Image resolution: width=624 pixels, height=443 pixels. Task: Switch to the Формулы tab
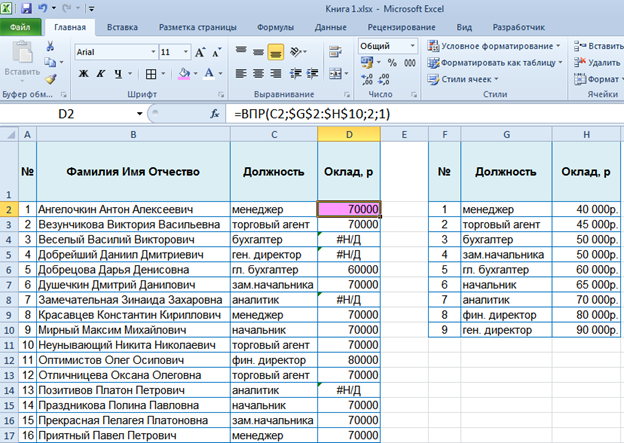coord(275,28)
